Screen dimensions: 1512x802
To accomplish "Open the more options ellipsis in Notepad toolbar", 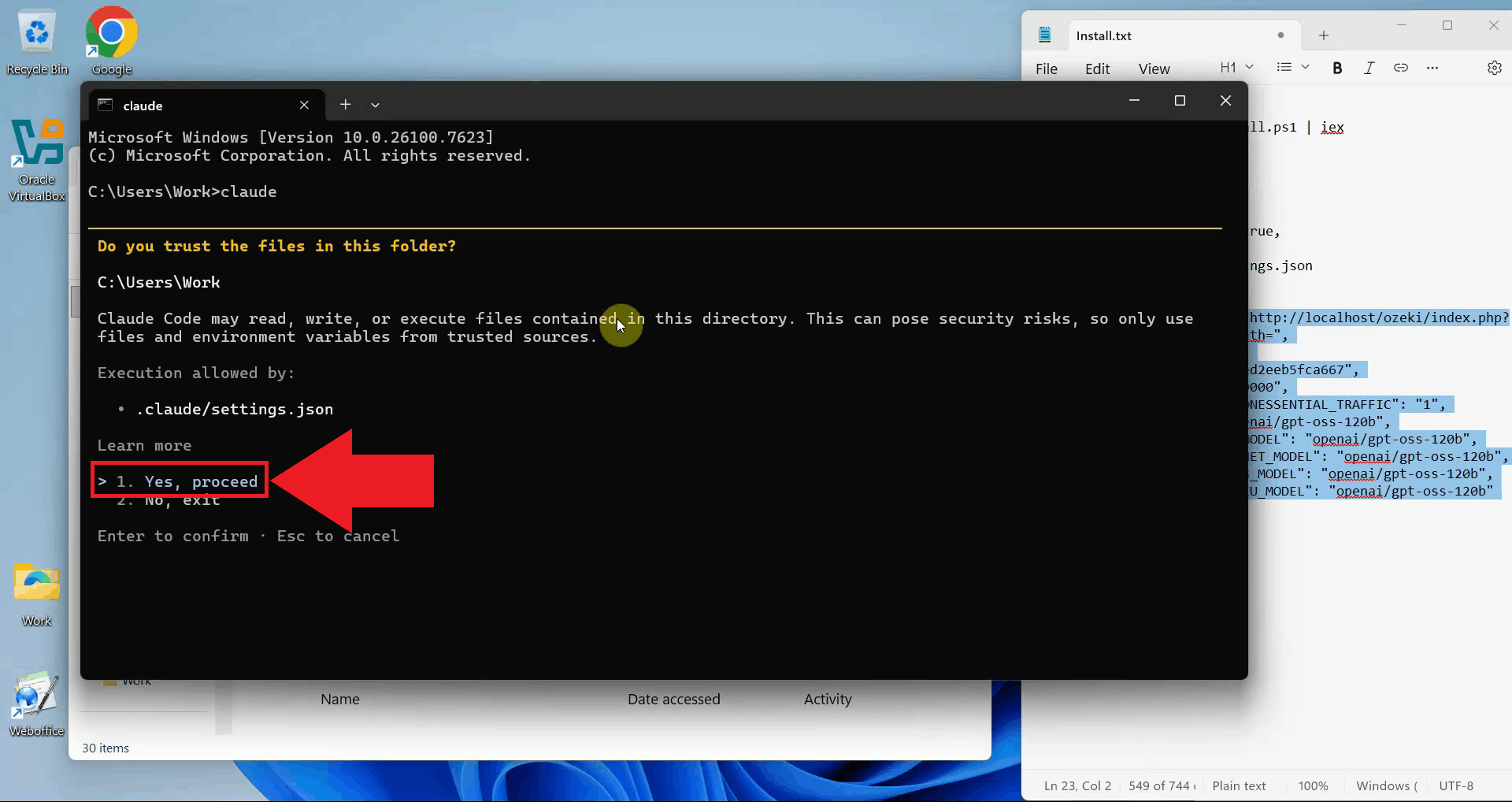I will 1432,68.
